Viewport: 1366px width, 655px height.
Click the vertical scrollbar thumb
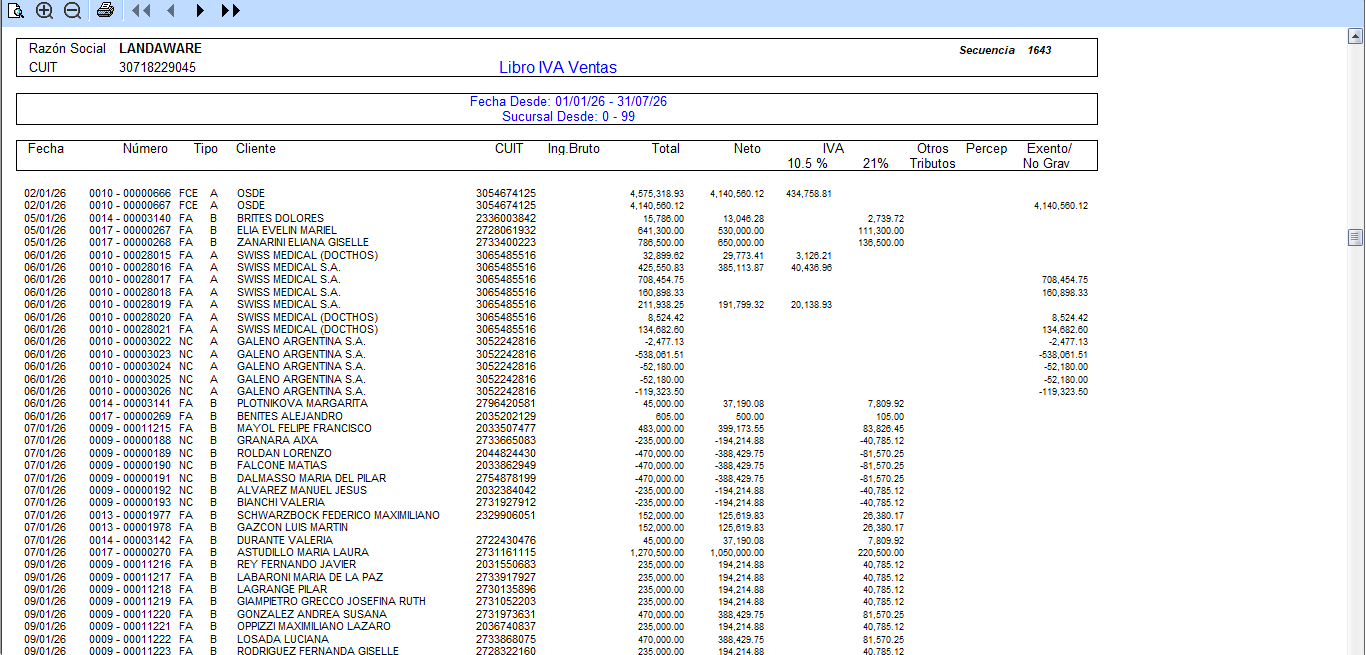(x=1355, y=237)
